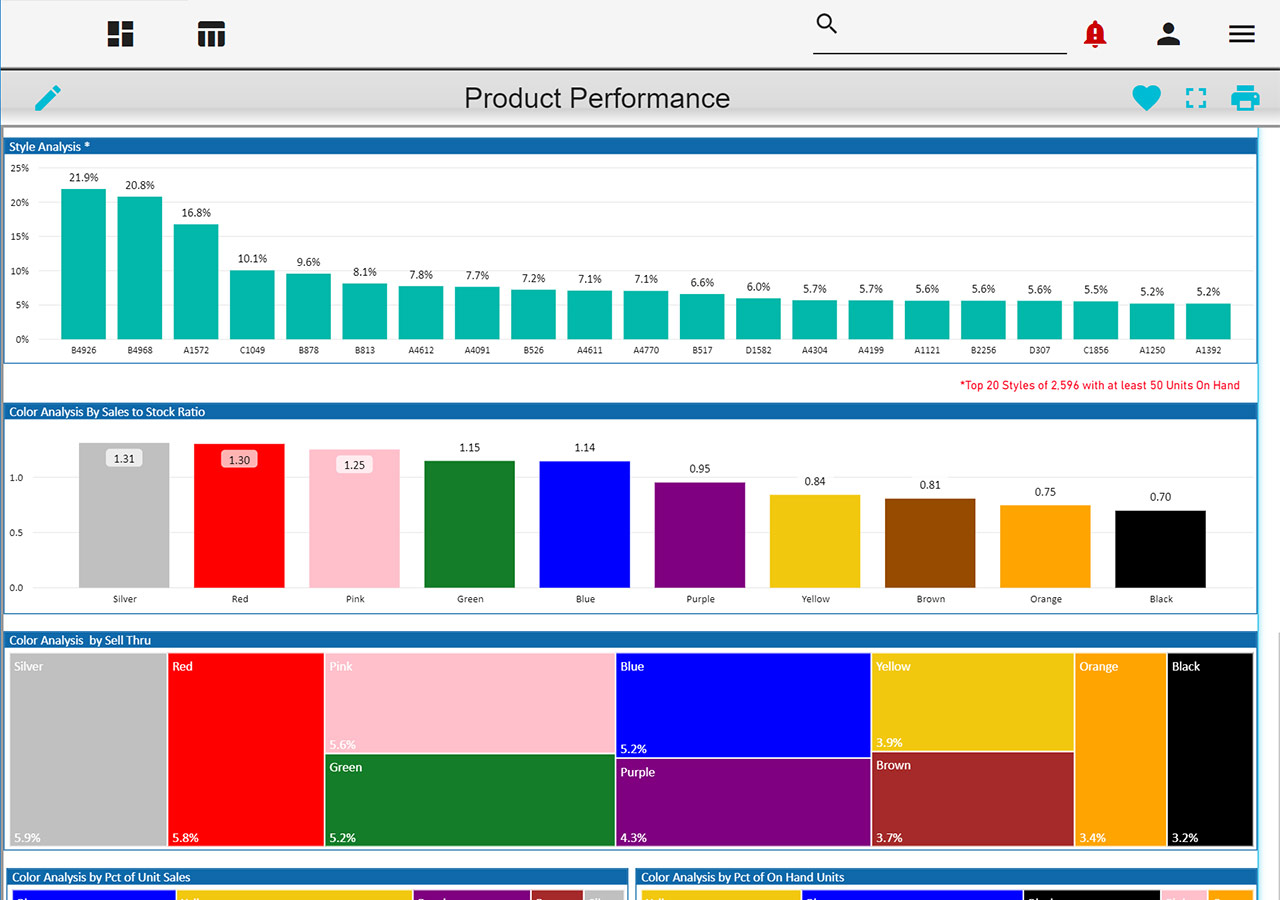
Task: Click the Color Analysis by Pct of On Hand Units header
Action: click(x=945, y=877)
